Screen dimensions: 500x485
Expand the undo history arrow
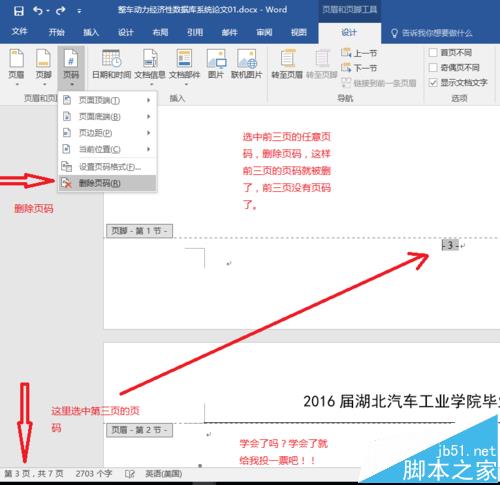48,11
